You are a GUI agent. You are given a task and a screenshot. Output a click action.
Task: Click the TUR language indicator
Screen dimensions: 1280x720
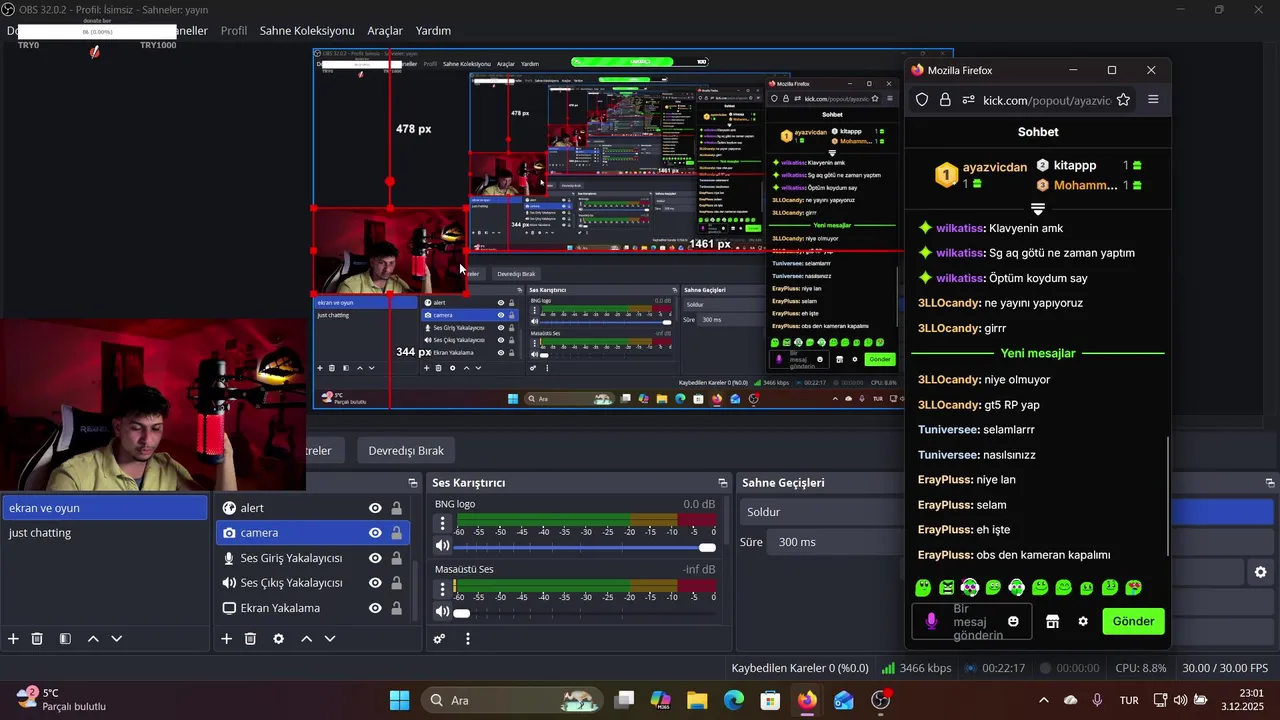[x=1128, y=700]
